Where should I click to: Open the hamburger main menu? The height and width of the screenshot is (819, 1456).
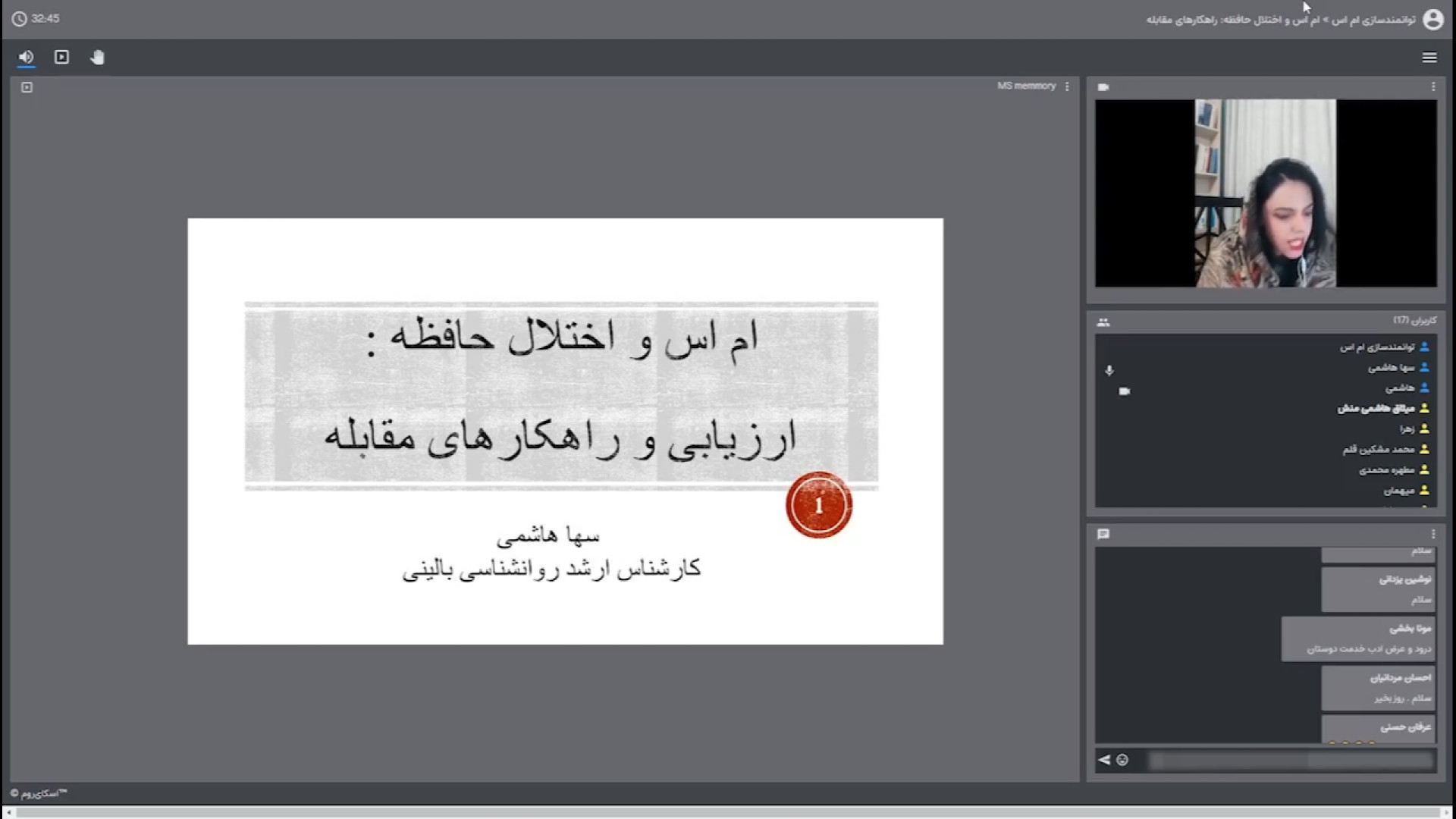tap(1429, 58)
